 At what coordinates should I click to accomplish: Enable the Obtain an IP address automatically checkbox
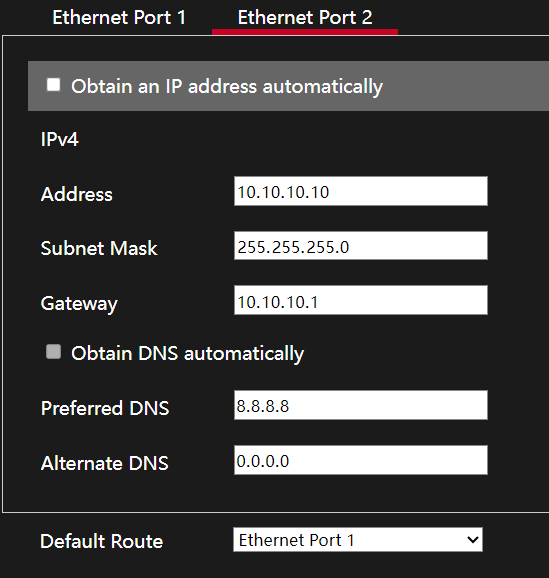click(53, 85)
